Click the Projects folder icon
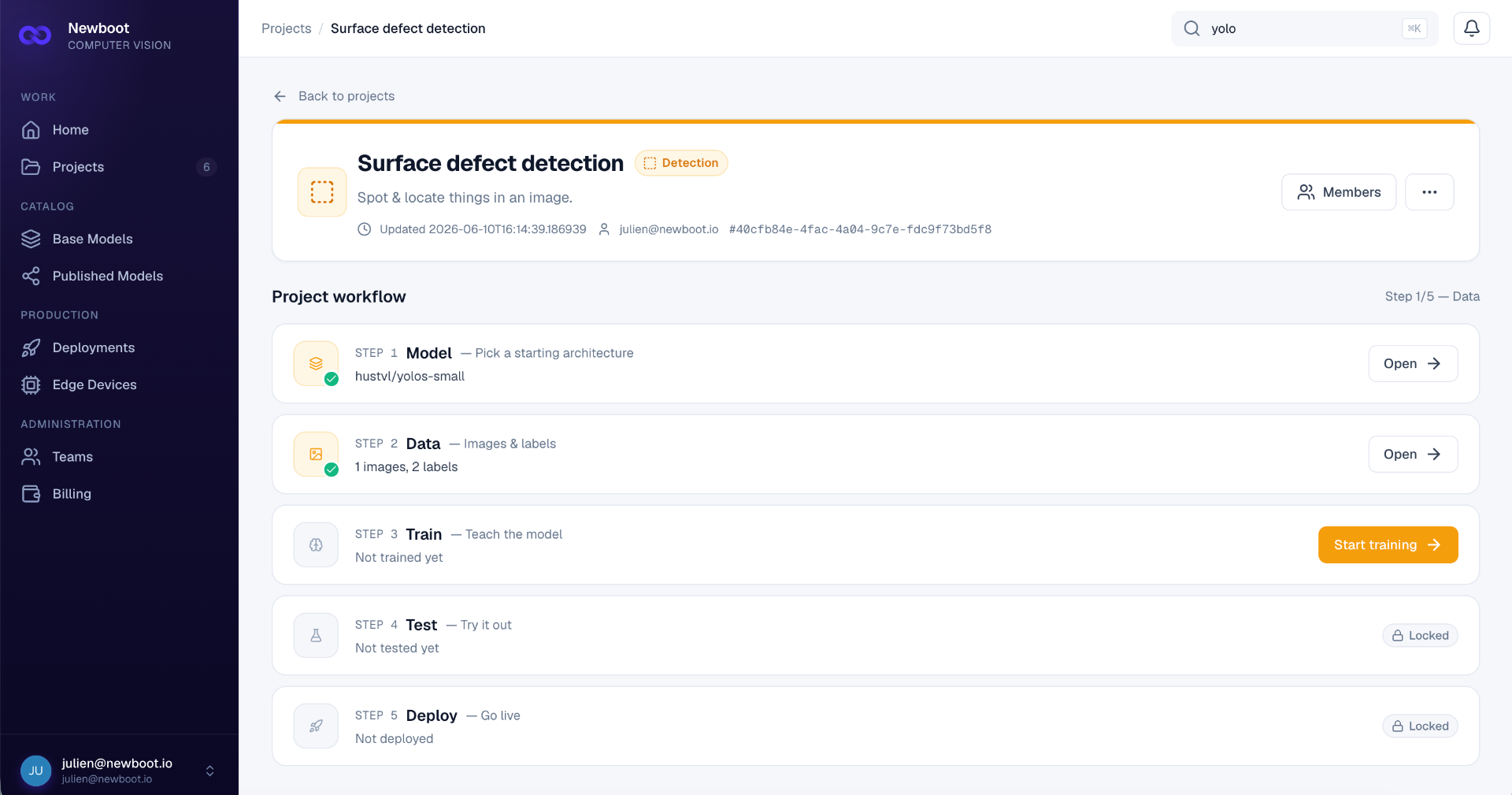 [31, 167]
